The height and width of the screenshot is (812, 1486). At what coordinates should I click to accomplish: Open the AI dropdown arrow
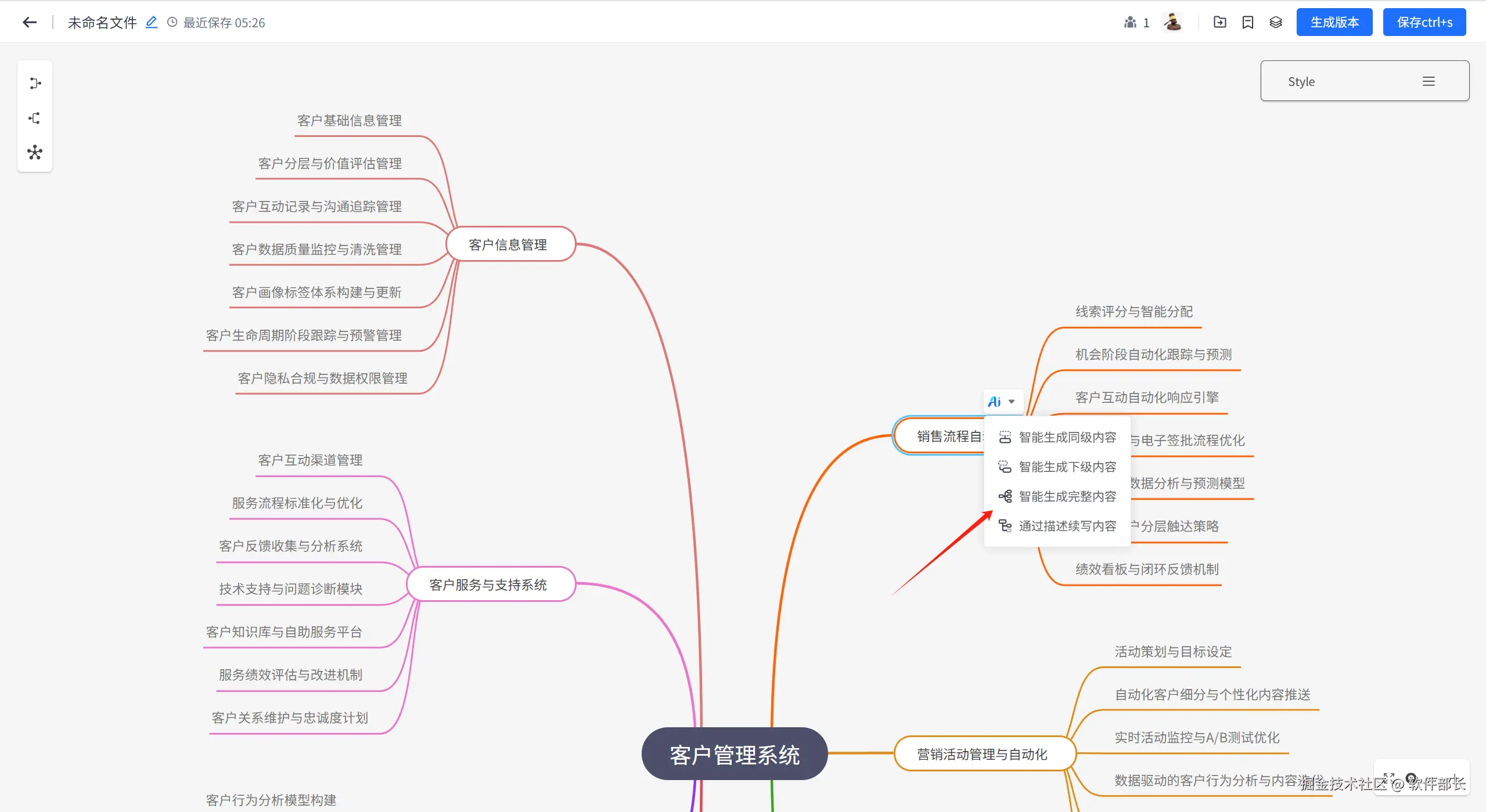coord(1012,402)
